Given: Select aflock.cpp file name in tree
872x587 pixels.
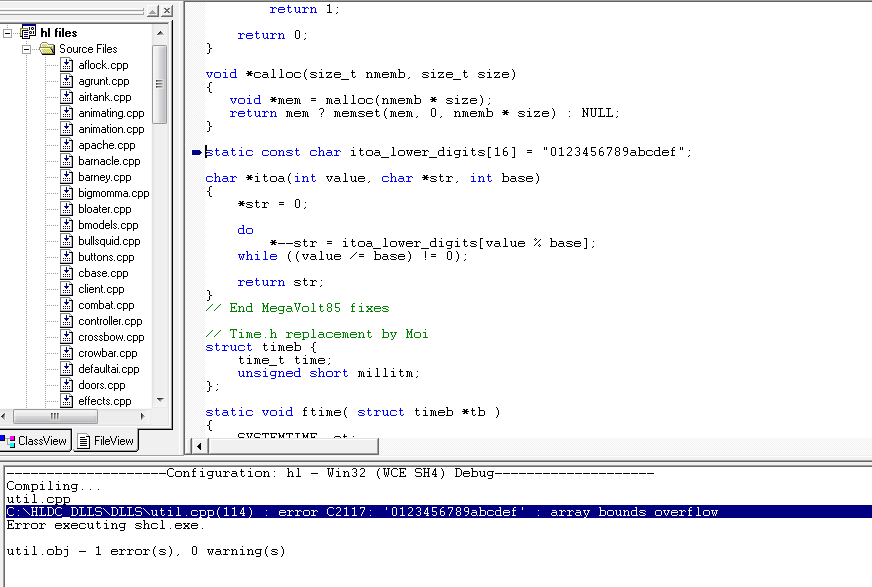Looking at the screenshot, I should [103, 66].
